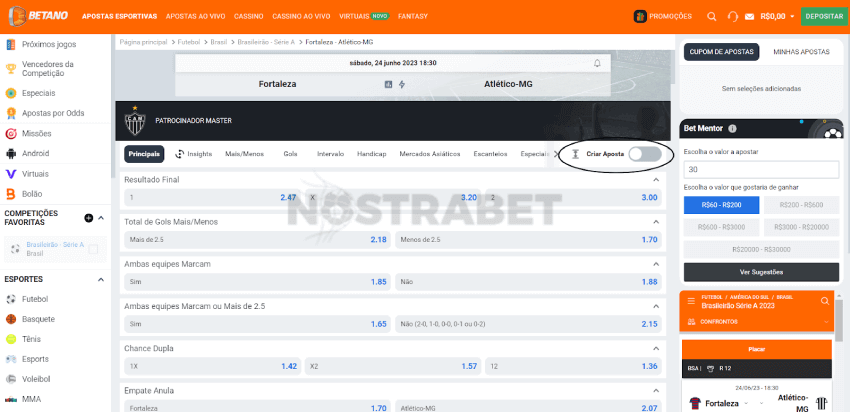Open the search magnifier in header

(712, 16)
